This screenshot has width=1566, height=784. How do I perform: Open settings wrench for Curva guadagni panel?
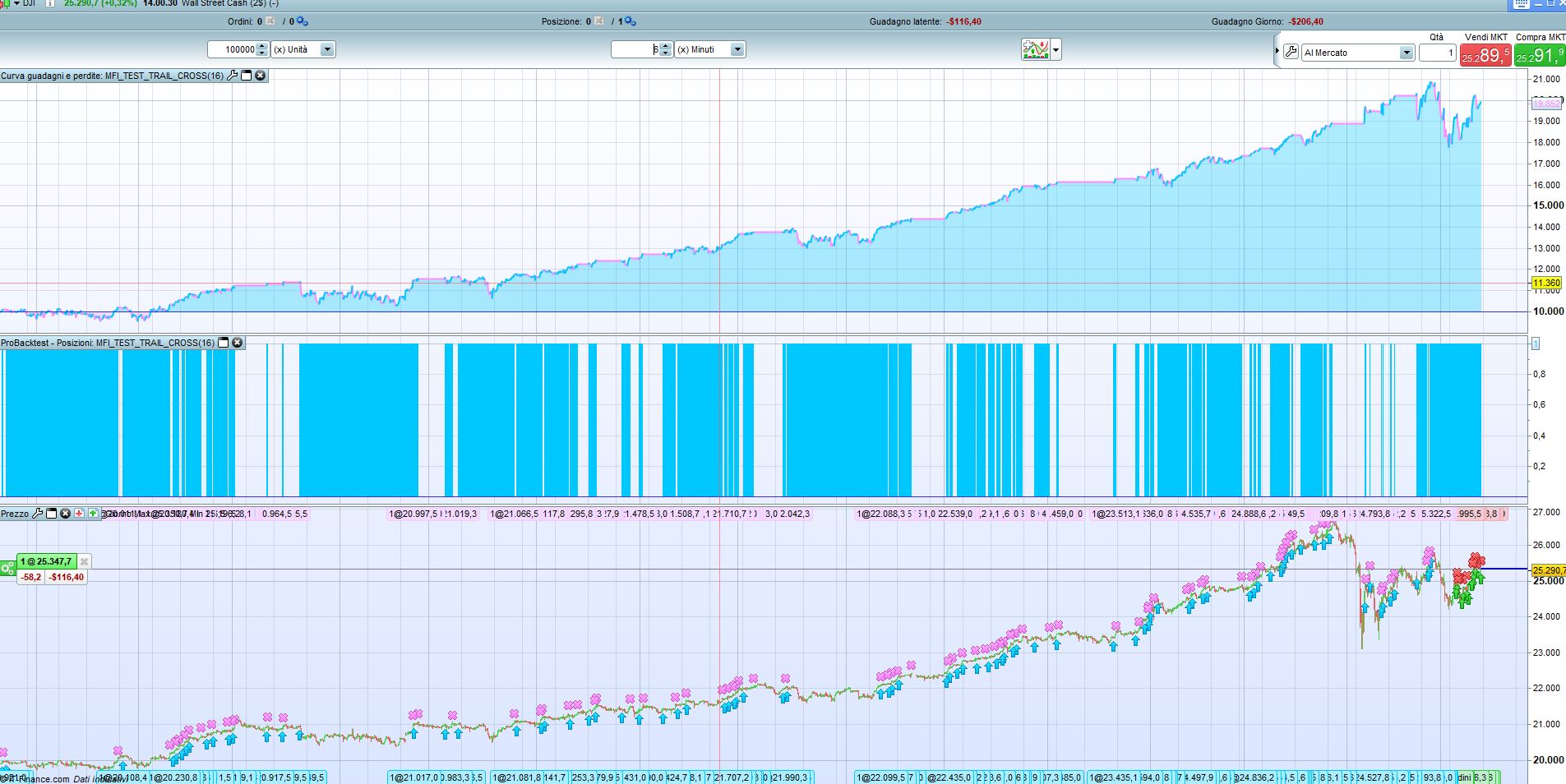click(233, 76)
